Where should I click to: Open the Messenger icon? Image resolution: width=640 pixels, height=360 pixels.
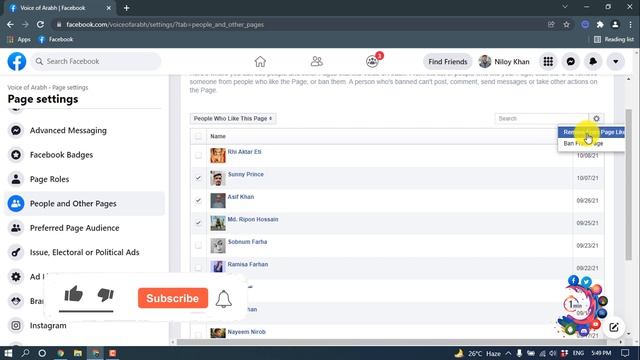tap(571, 62)
